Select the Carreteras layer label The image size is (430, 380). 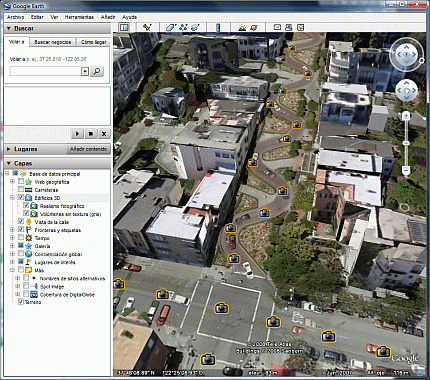[46, 190]
